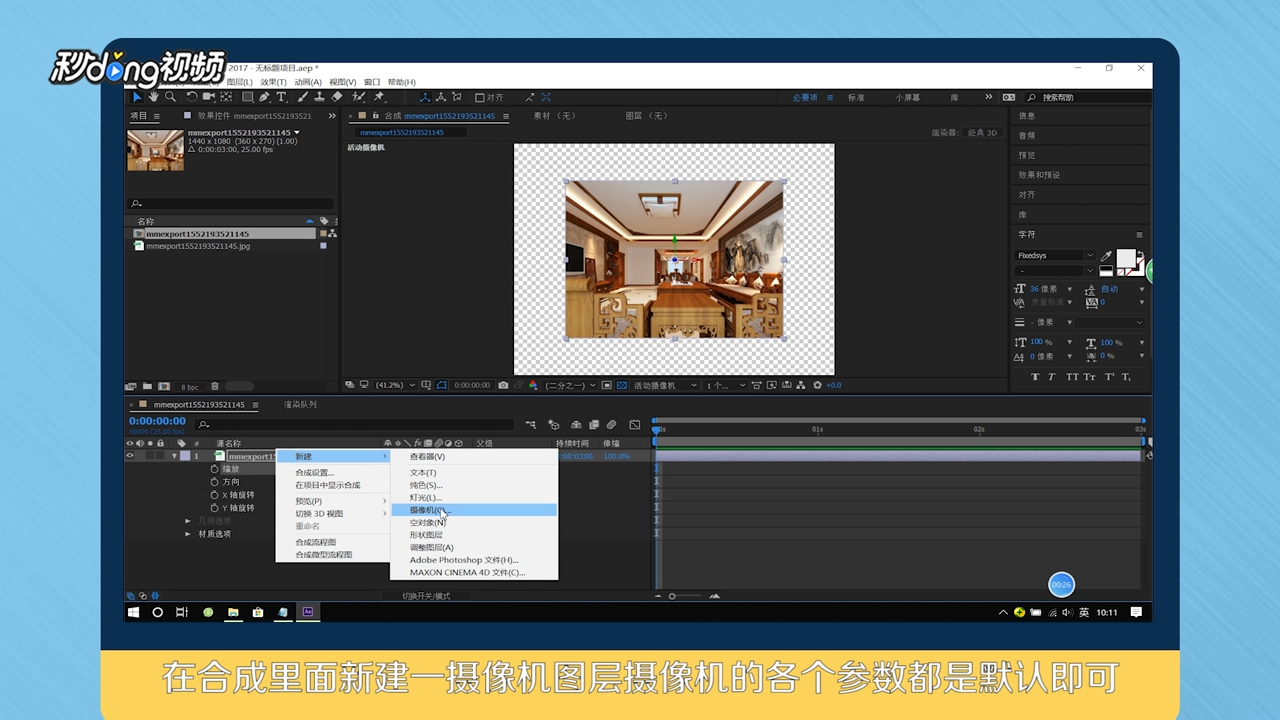Image resolution: width=1280 pixels, height=720 pixels.
Task: Toggle stopwatch for 缩放 property
Action: tap(214, 469)
